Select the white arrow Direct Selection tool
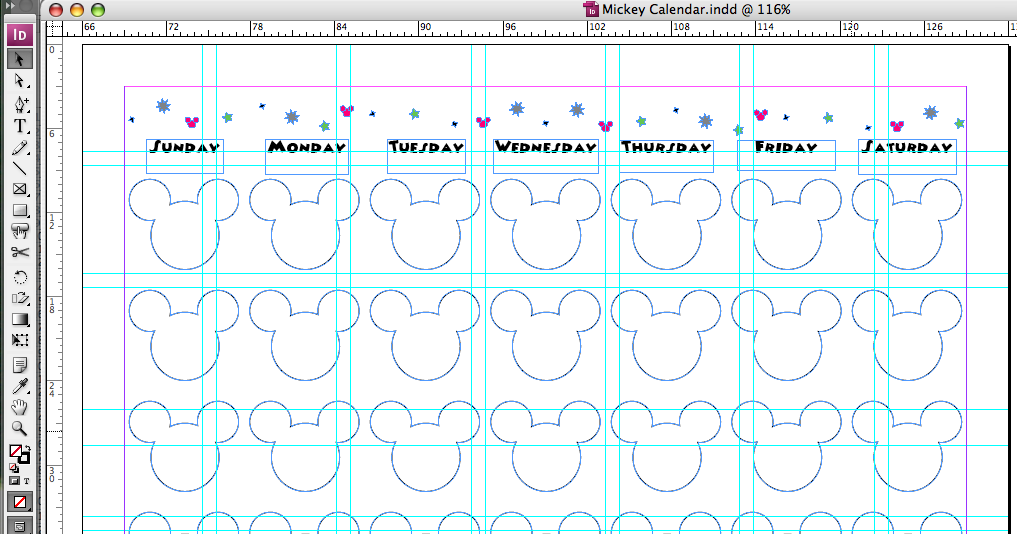The image size is (1017, 534). click(19, 81)
